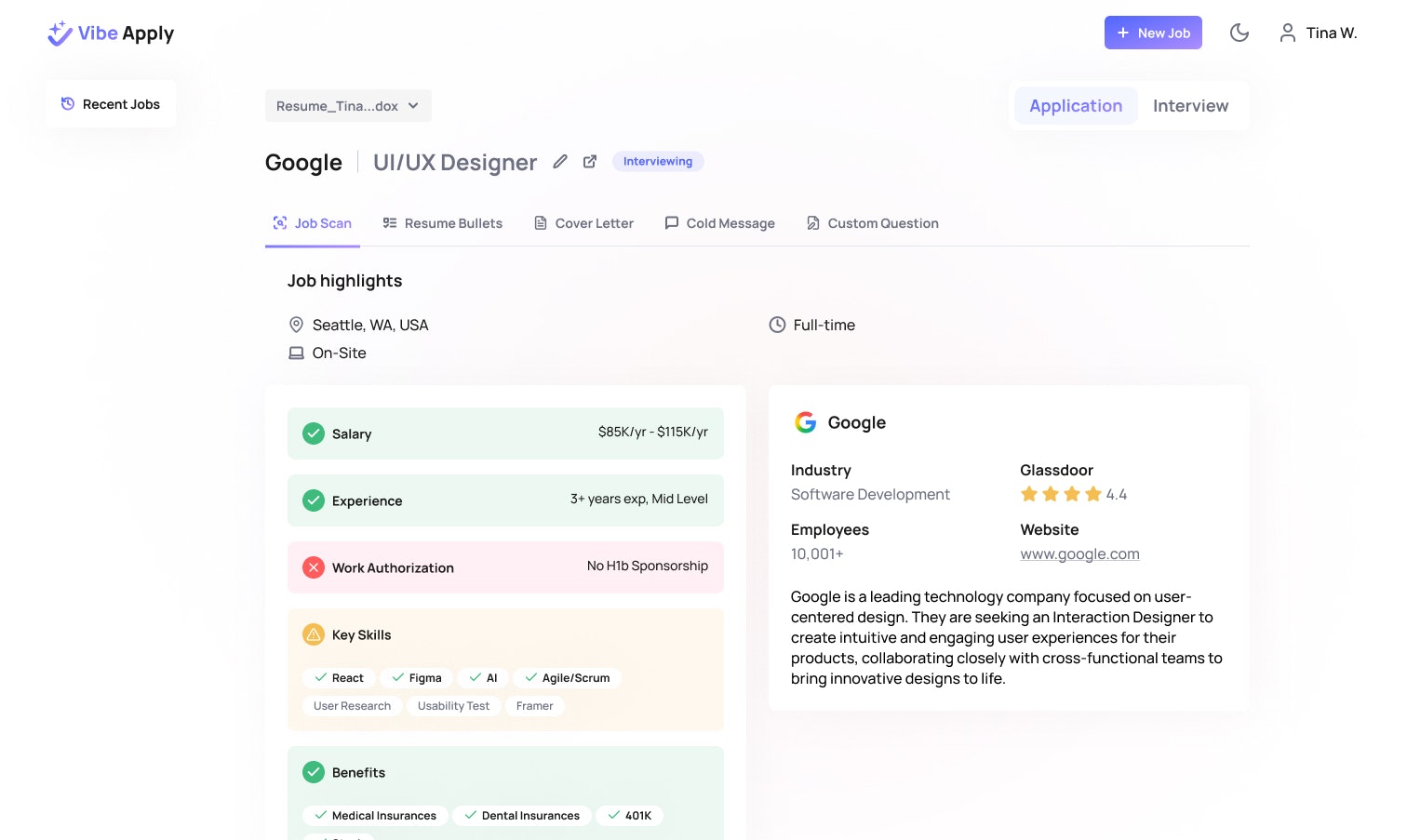The image size is (1407, 840).
Task: Toggle dark mode with moon icon
Action: click(1239, 33)
